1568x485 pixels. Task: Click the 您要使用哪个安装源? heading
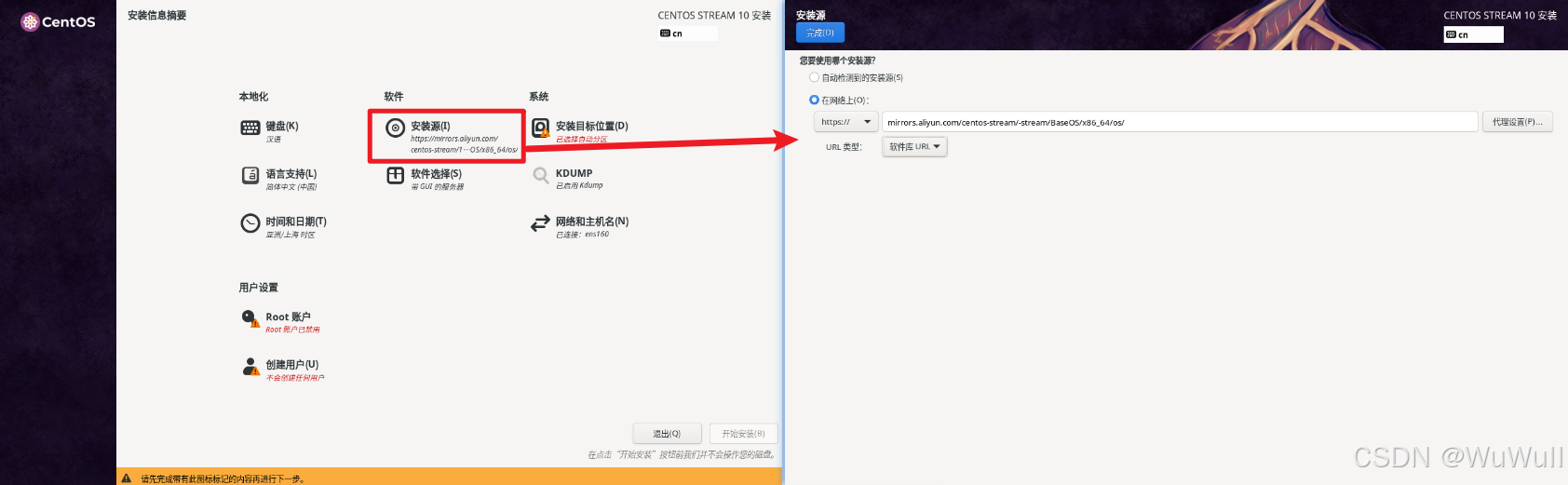[837, 61]
